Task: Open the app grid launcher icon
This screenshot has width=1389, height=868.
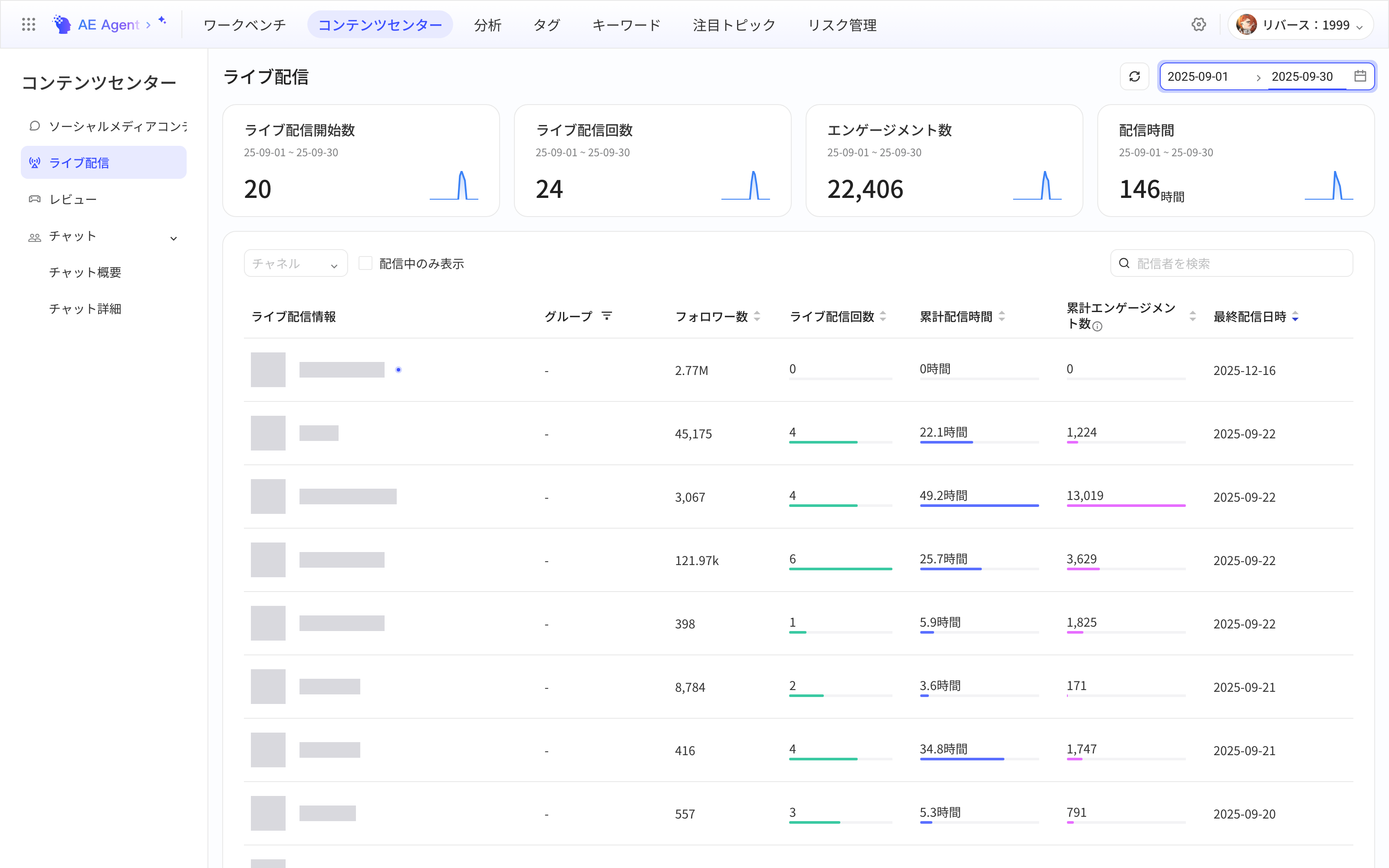Action: (28, 25)
